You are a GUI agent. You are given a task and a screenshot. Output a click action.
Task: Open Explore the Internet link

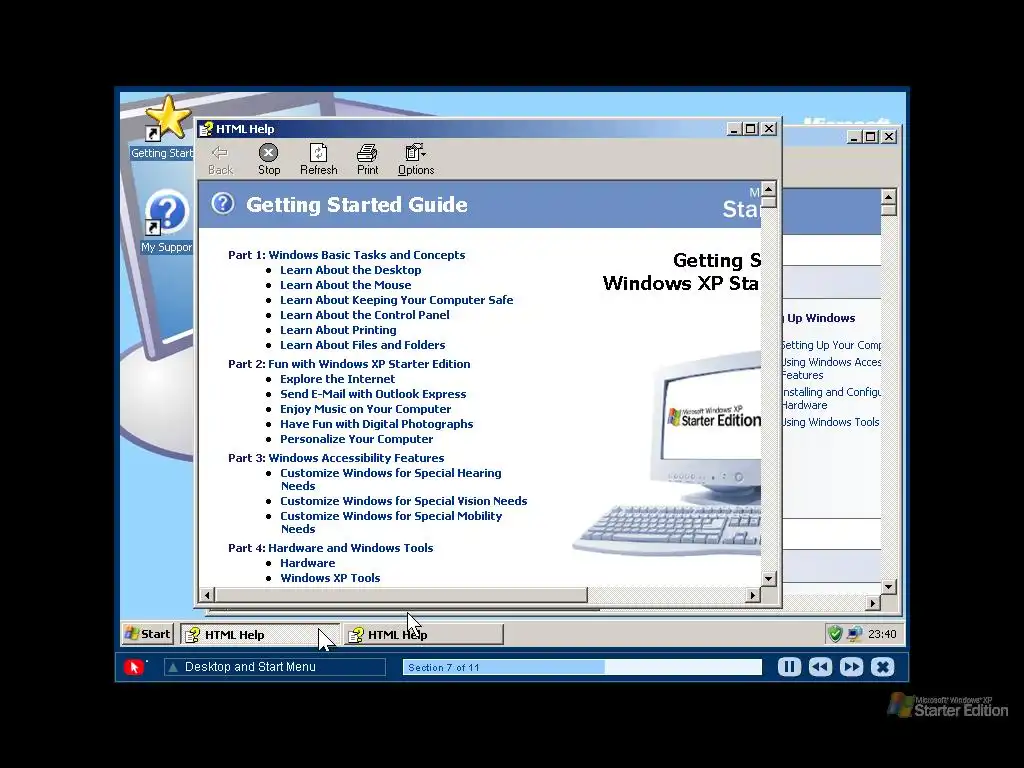point(338,379)
